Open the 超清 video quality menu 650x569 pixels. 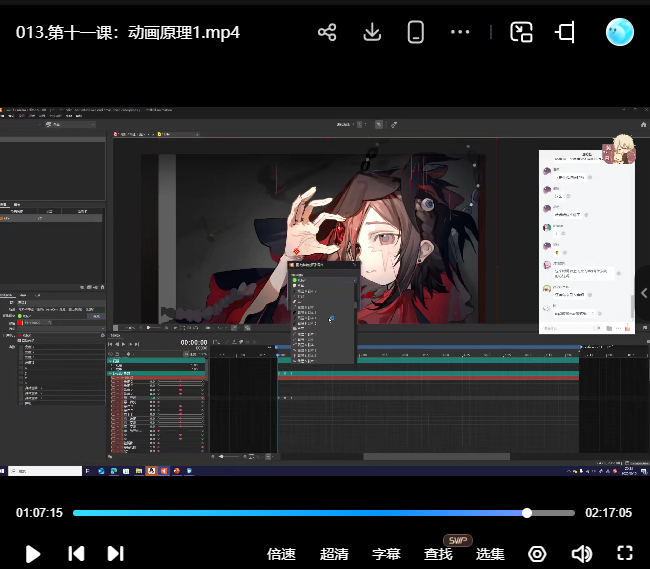pyautogui.click(x=334, y=554)
